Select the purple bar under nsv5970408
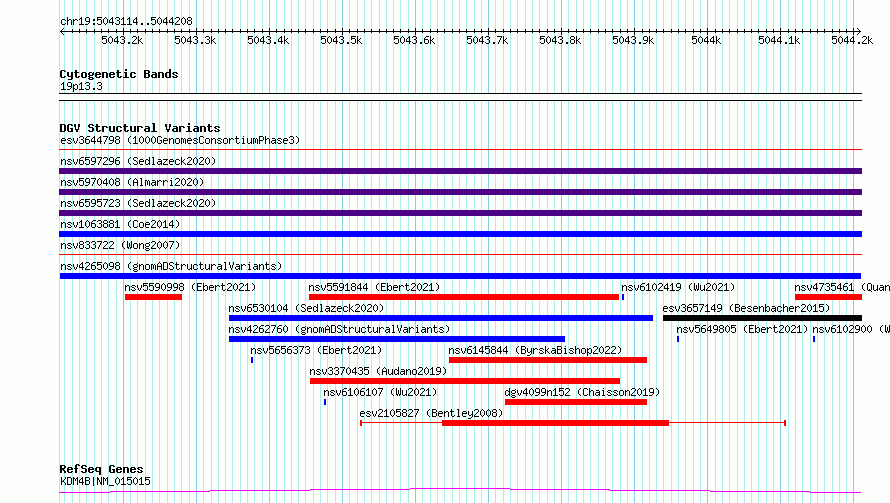Image resolution: width=890 pixels, height=503 pixels. 460,192
